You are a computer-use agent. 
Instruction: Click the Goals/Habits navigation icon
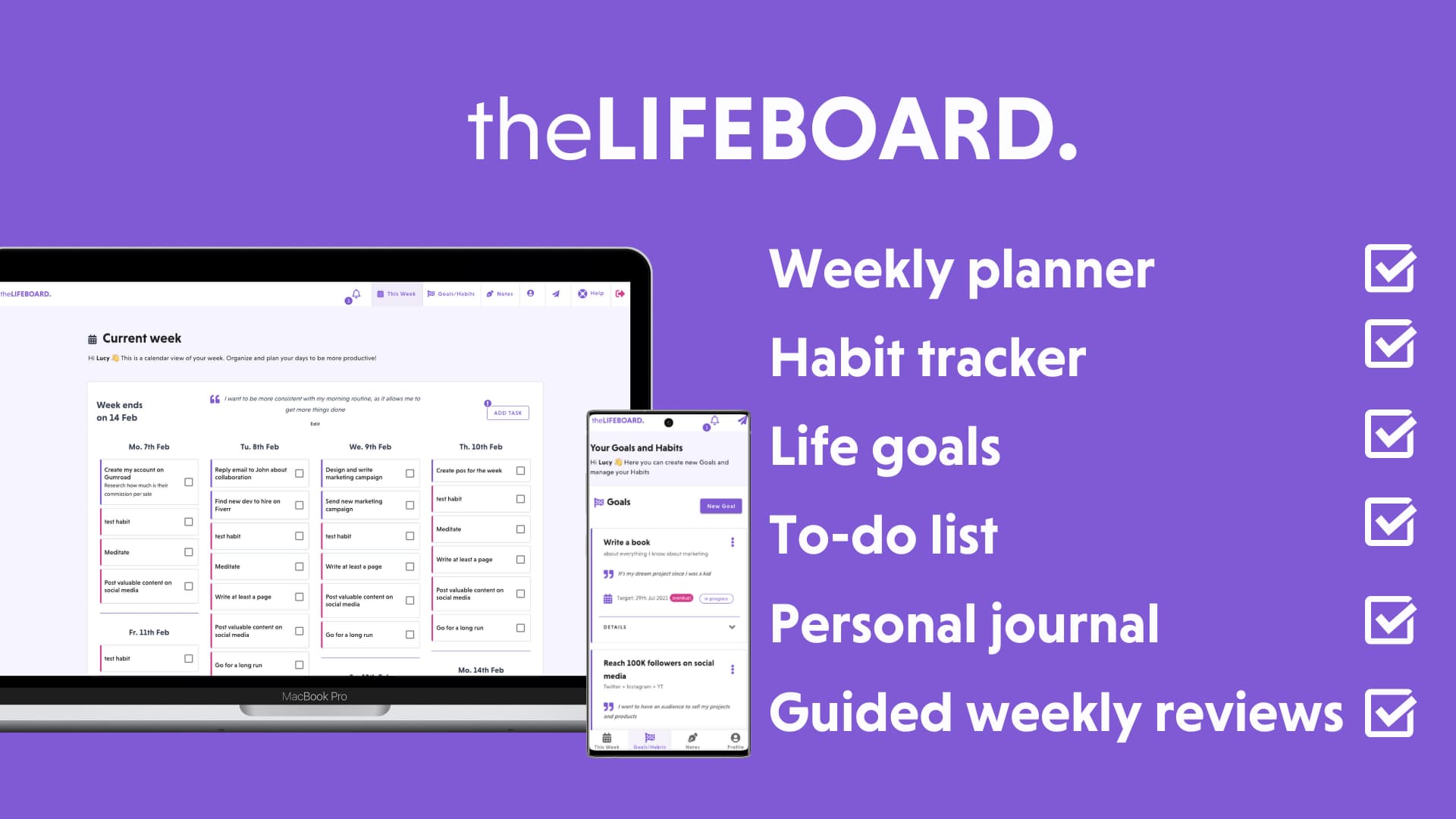tap(432, 293)
